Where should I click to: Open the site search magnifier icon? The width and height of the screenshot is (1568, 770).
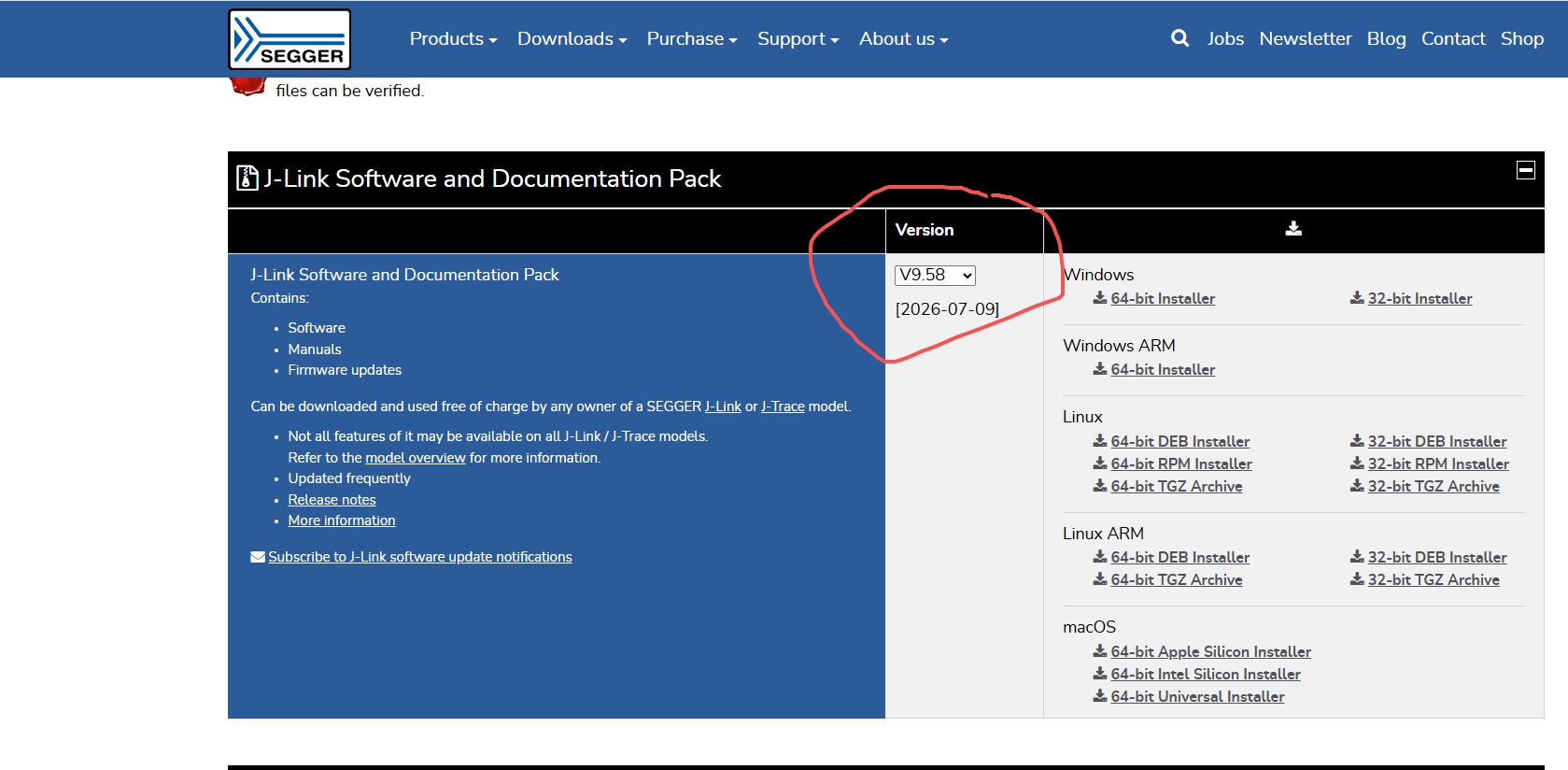pyautogui.click(x=1180, y=38)
